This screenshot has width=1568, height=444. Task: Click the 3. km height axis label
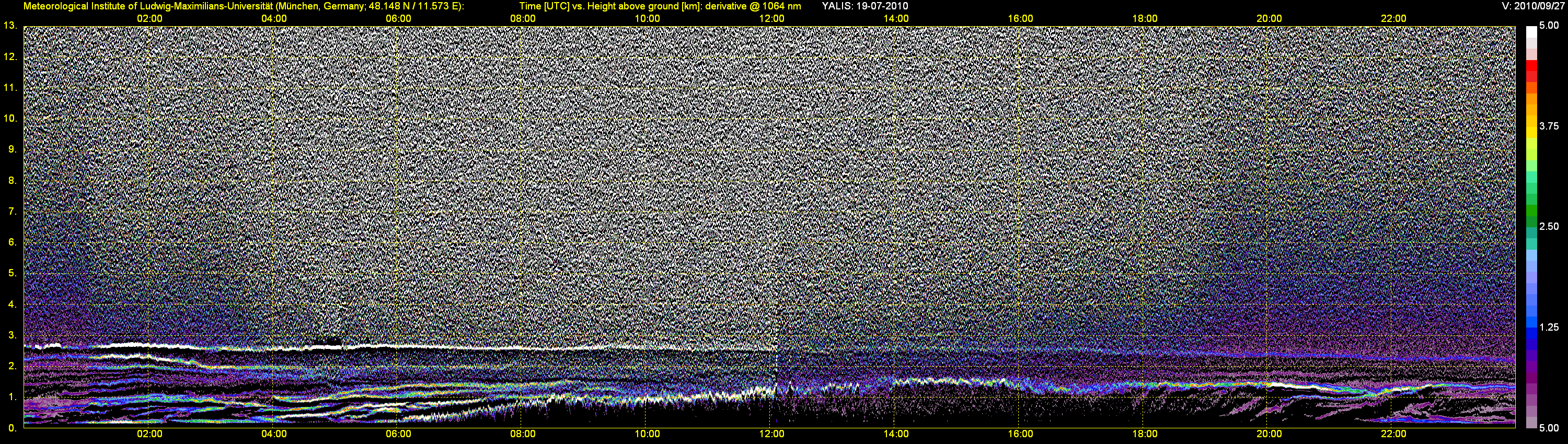click(x=12, y=335)
